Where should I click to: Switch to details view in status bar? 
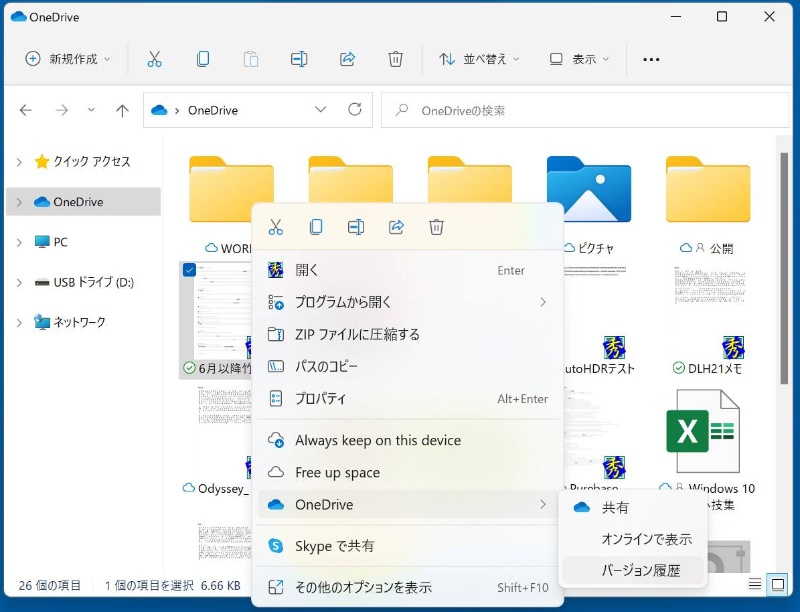(755, 584)
